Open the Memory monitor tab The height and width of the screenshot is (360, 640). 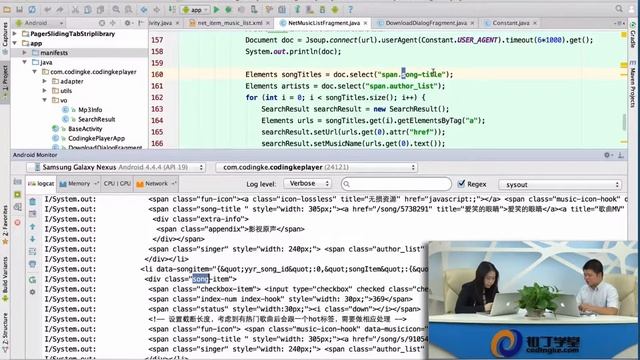pyautogui.click(x=78, y=184)
